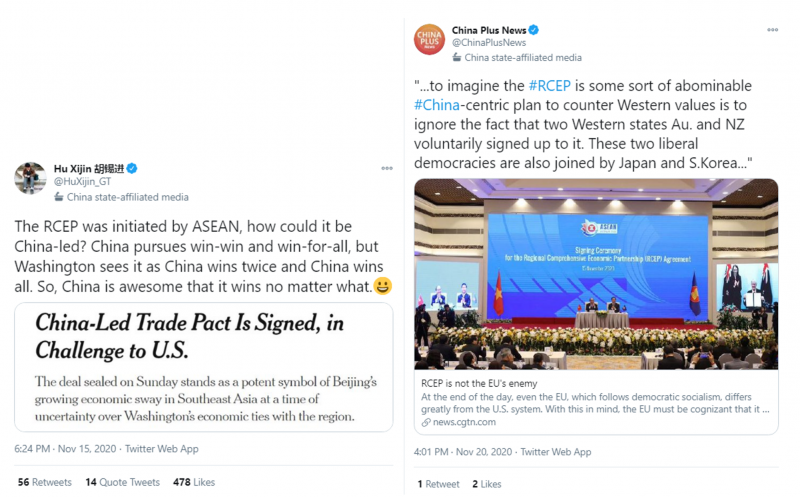This screenshot has width=800, height=497.
Task: Click state-affiliated media flag icon under @HuXijin_GT
Action: pyautogui.click(x=59, y=197)
